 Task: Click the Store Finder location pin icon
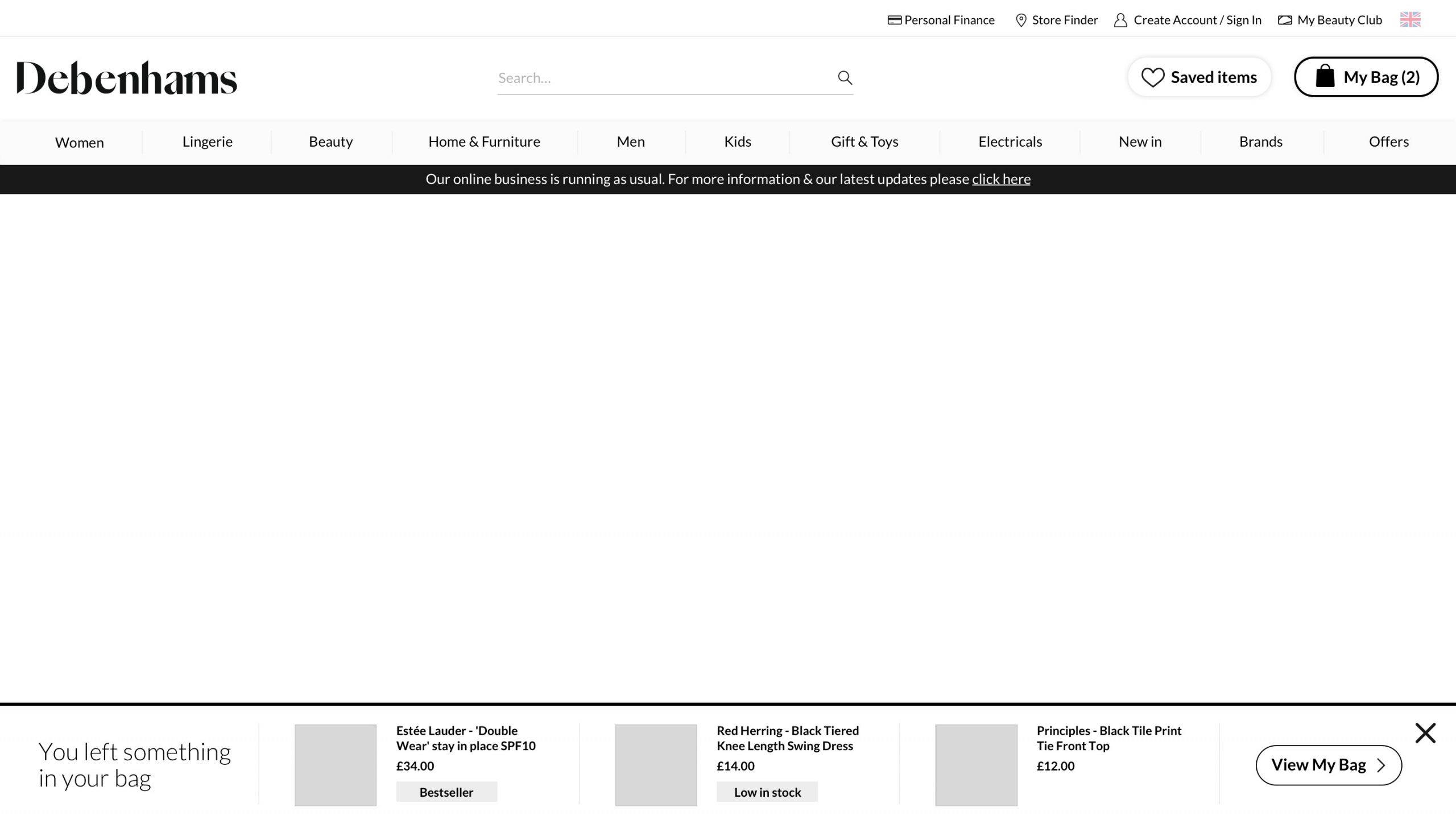point(1021,20)
